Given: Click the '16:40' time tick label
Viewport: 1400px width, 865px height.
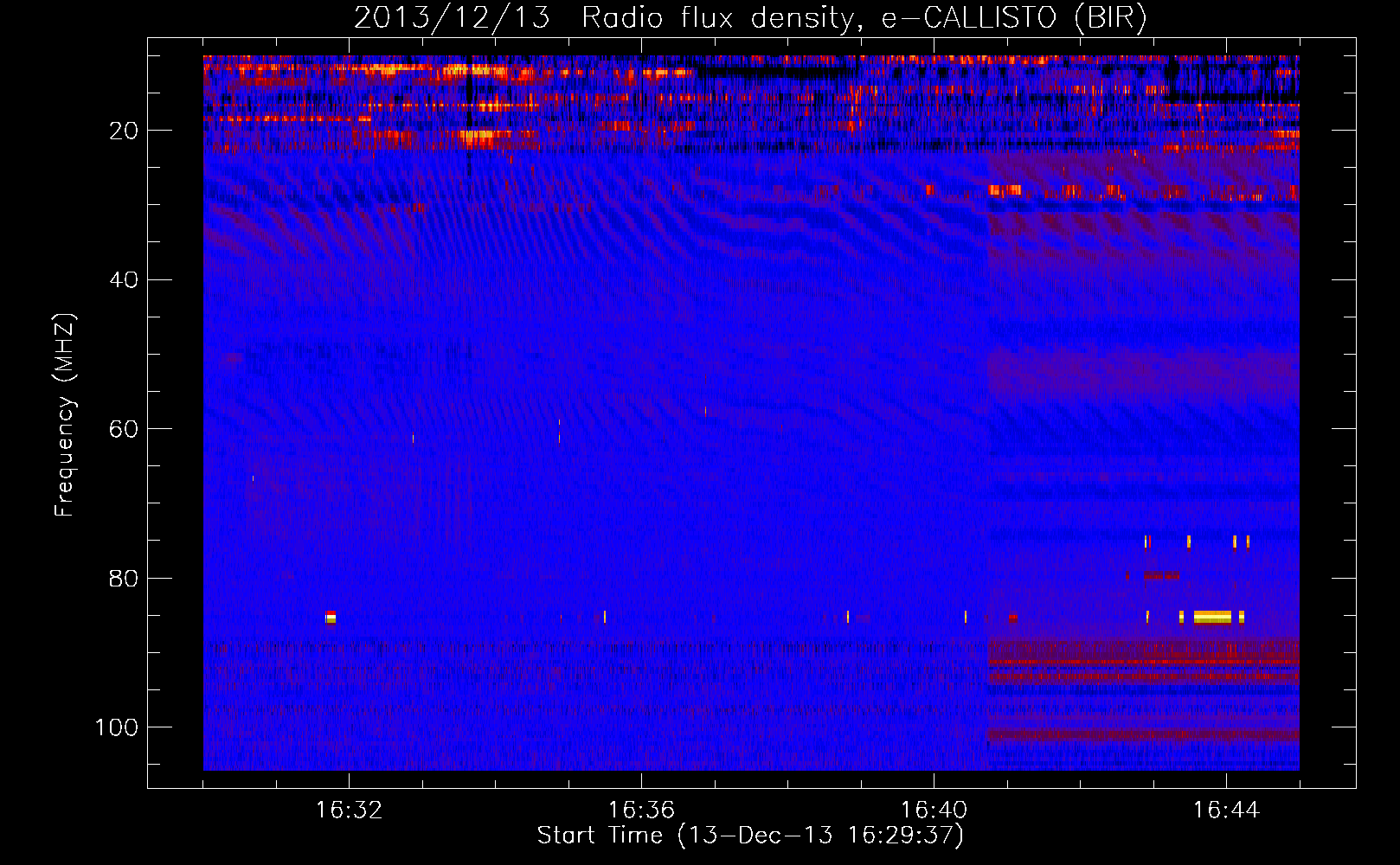Looking at the screenshot, I should tap(934, 811).
